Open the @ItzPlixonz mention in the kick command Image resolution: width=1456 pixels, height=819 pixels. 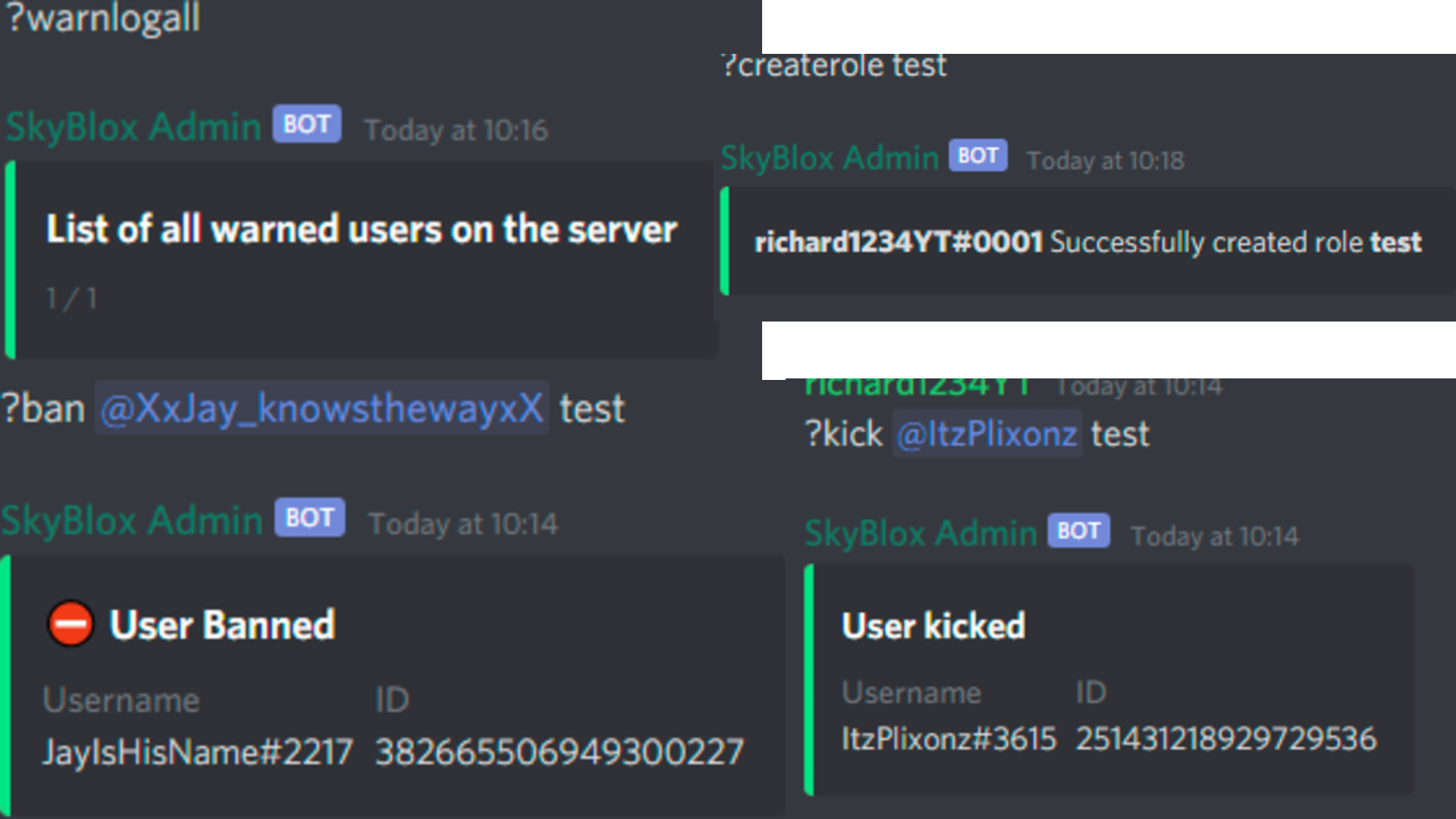click(987, 434)
